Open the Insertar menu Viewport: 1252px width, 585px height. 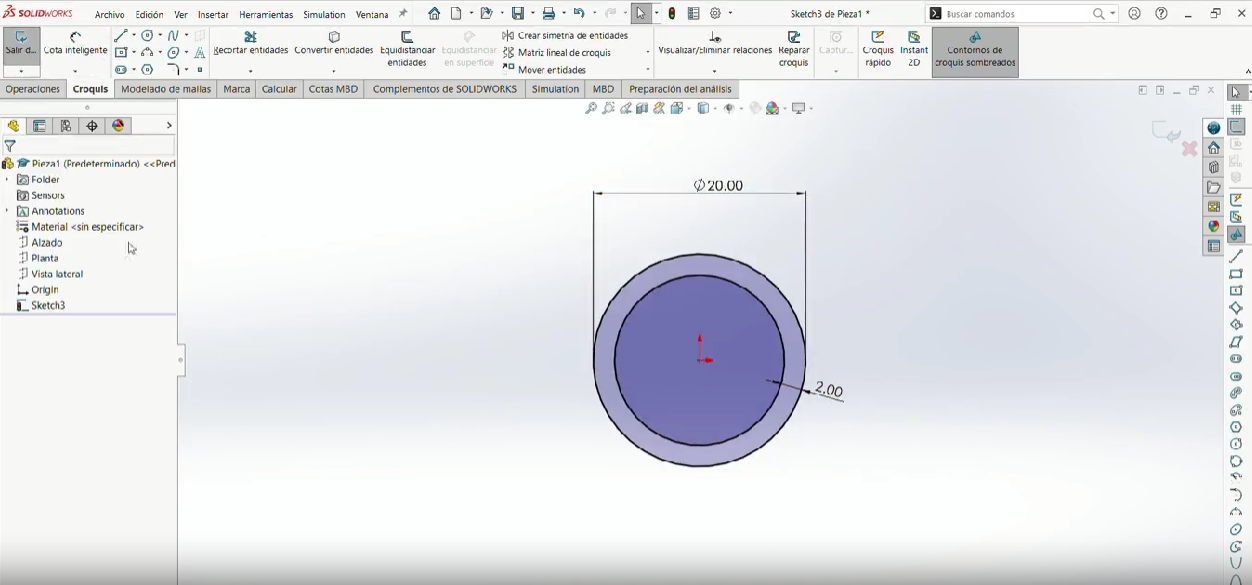[x=213, y=15]
